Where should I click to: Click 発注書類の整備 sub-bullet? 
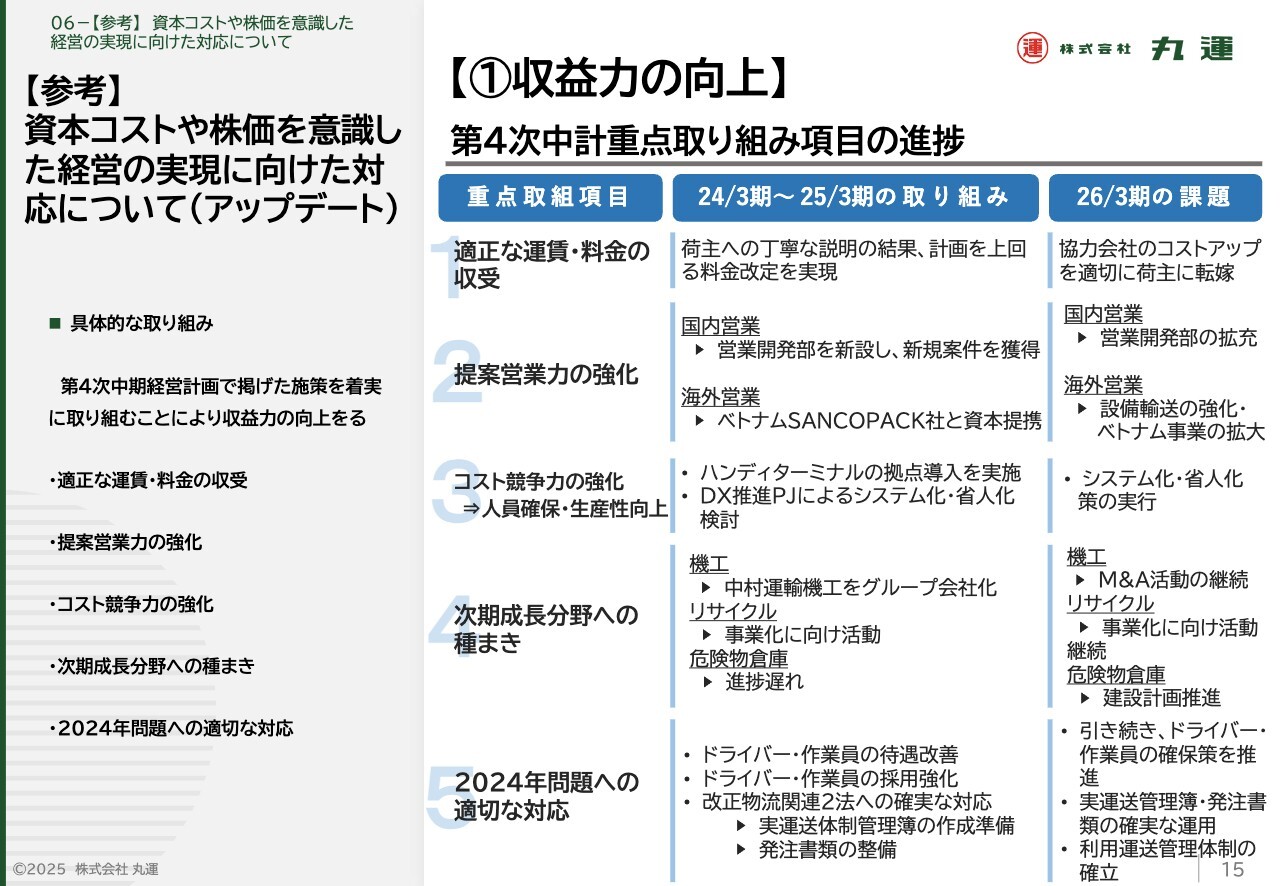click(827, 850)
